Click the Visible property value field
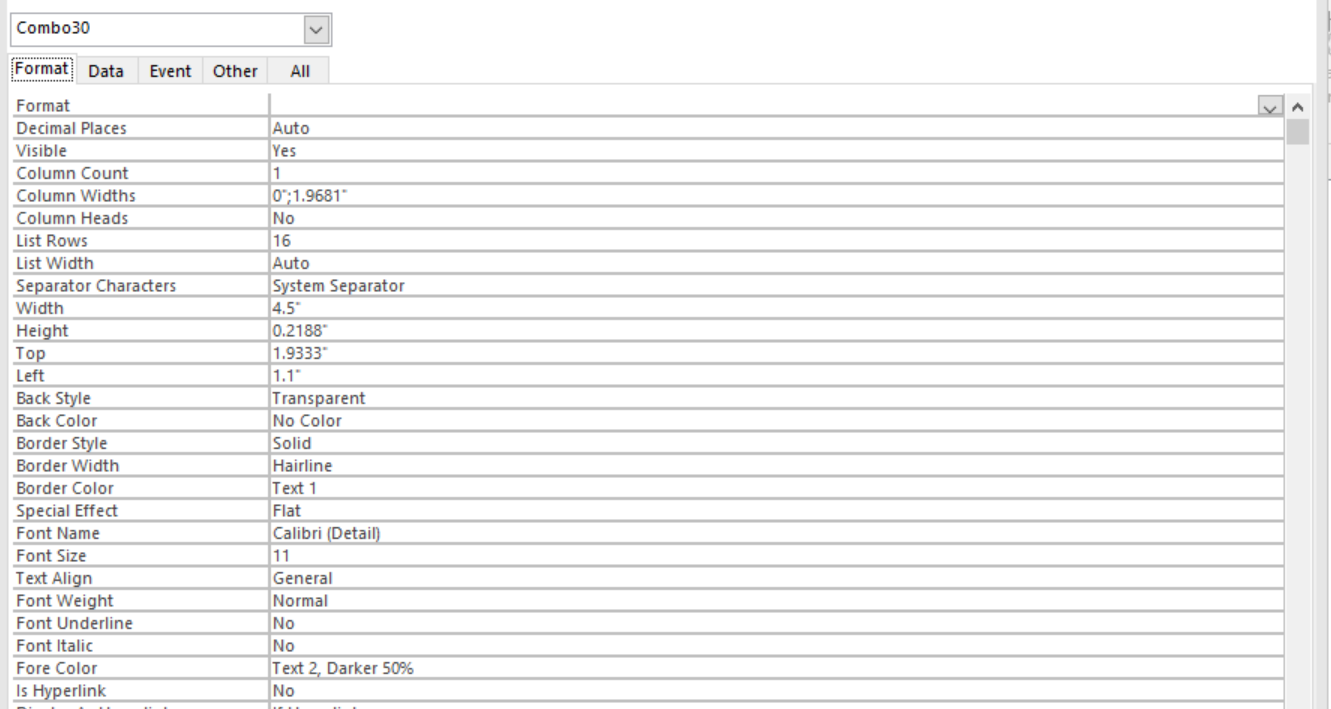Image resolution: width=1331 pixels, height=709 pixels. [x=775, y=151]
